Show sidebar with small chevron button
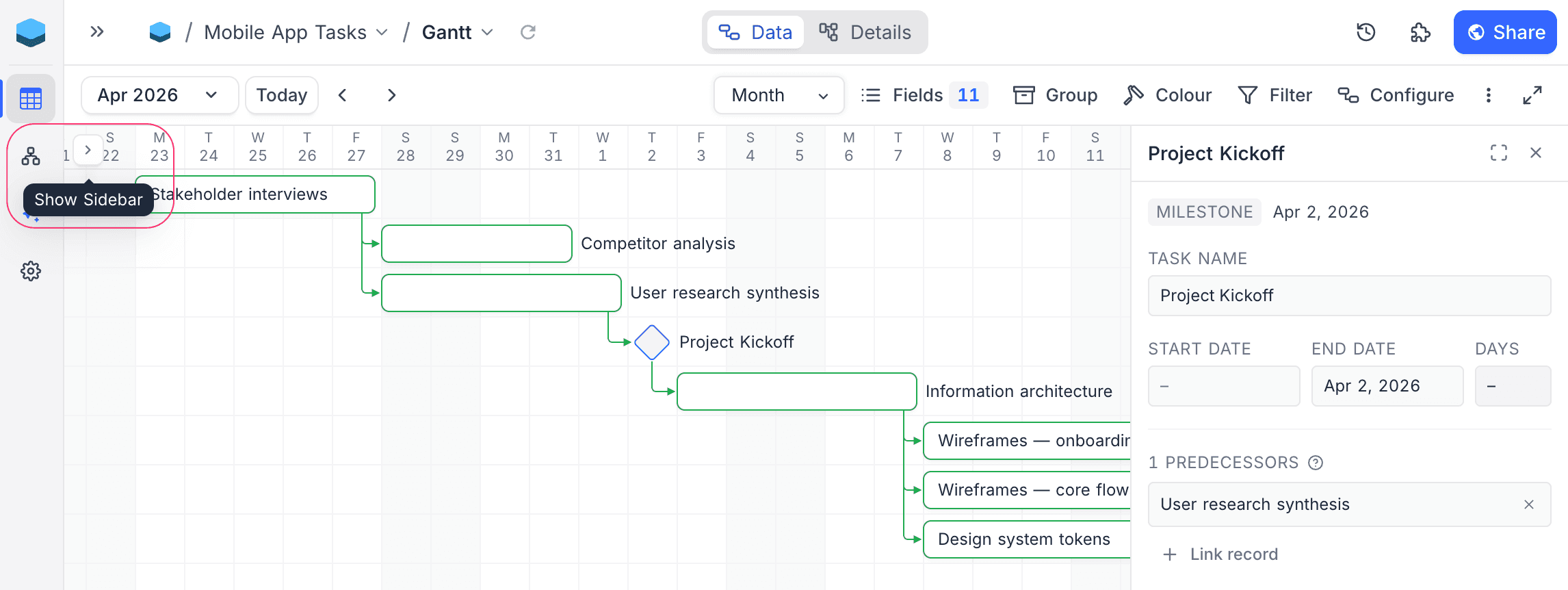The image size is (1568, 590). 88,150
